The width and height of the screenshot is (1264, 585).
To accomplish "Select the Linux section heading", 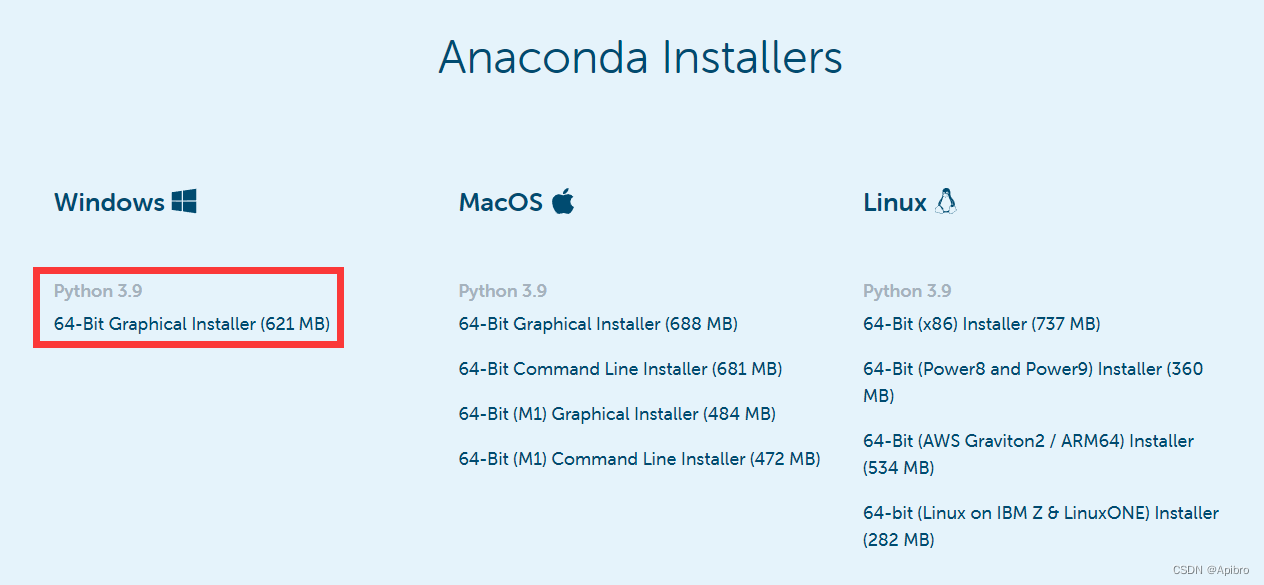I will (893, 202).
